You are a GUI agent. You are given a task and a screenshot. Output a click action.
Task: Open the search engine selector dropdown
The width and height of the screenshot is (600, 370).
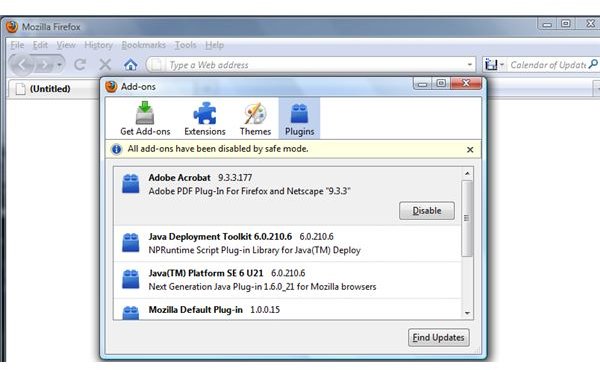coord(494,65)
